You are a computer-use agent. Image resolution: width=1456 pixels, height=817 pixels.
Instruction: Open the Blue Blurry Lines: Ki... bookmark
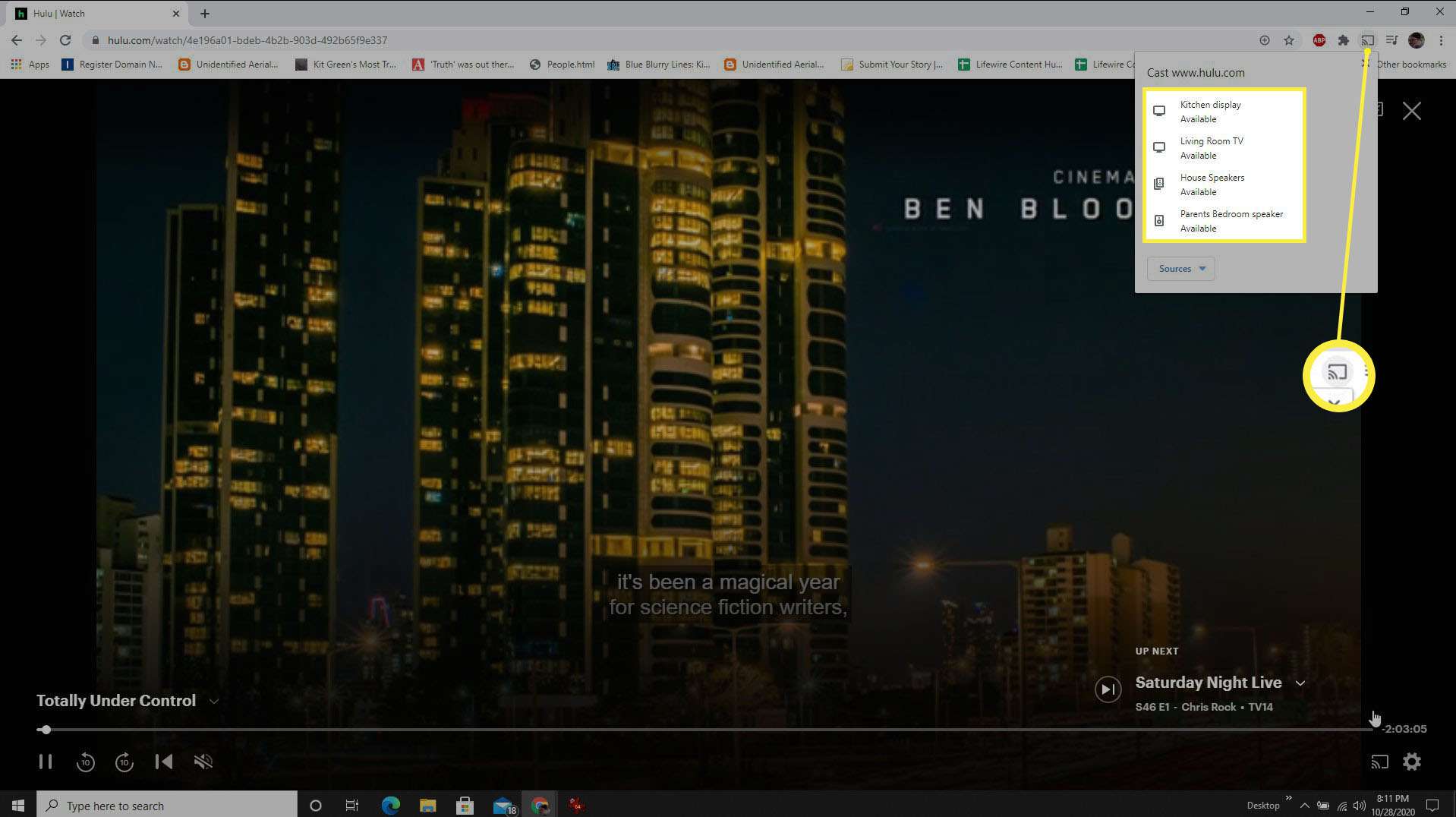point(659,65)
